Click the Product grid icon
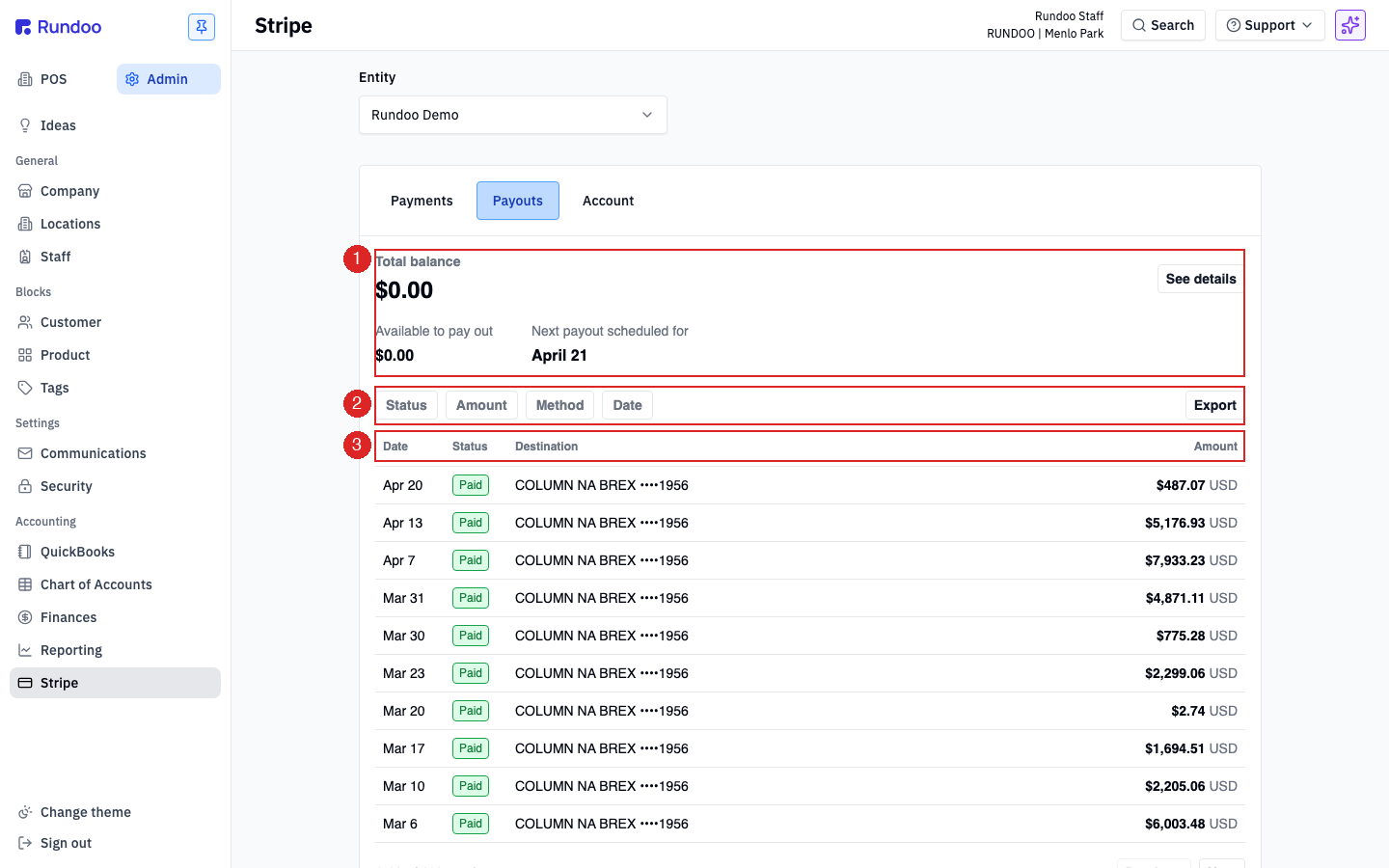 pos(25,355)
